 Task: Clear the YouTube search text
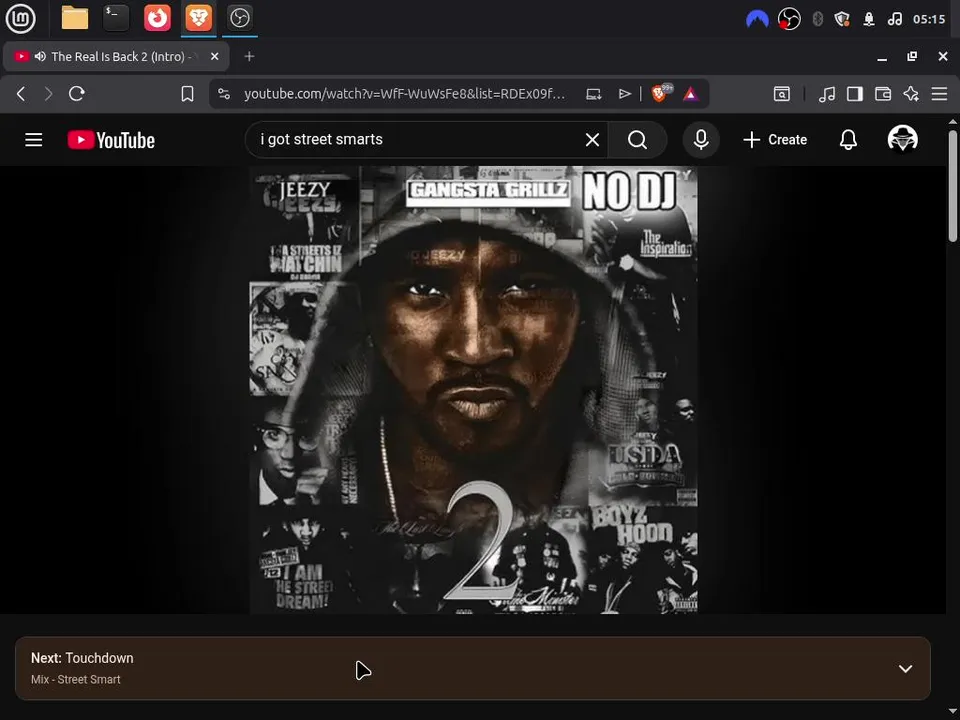pyautogui.click(x=592, y=140)
